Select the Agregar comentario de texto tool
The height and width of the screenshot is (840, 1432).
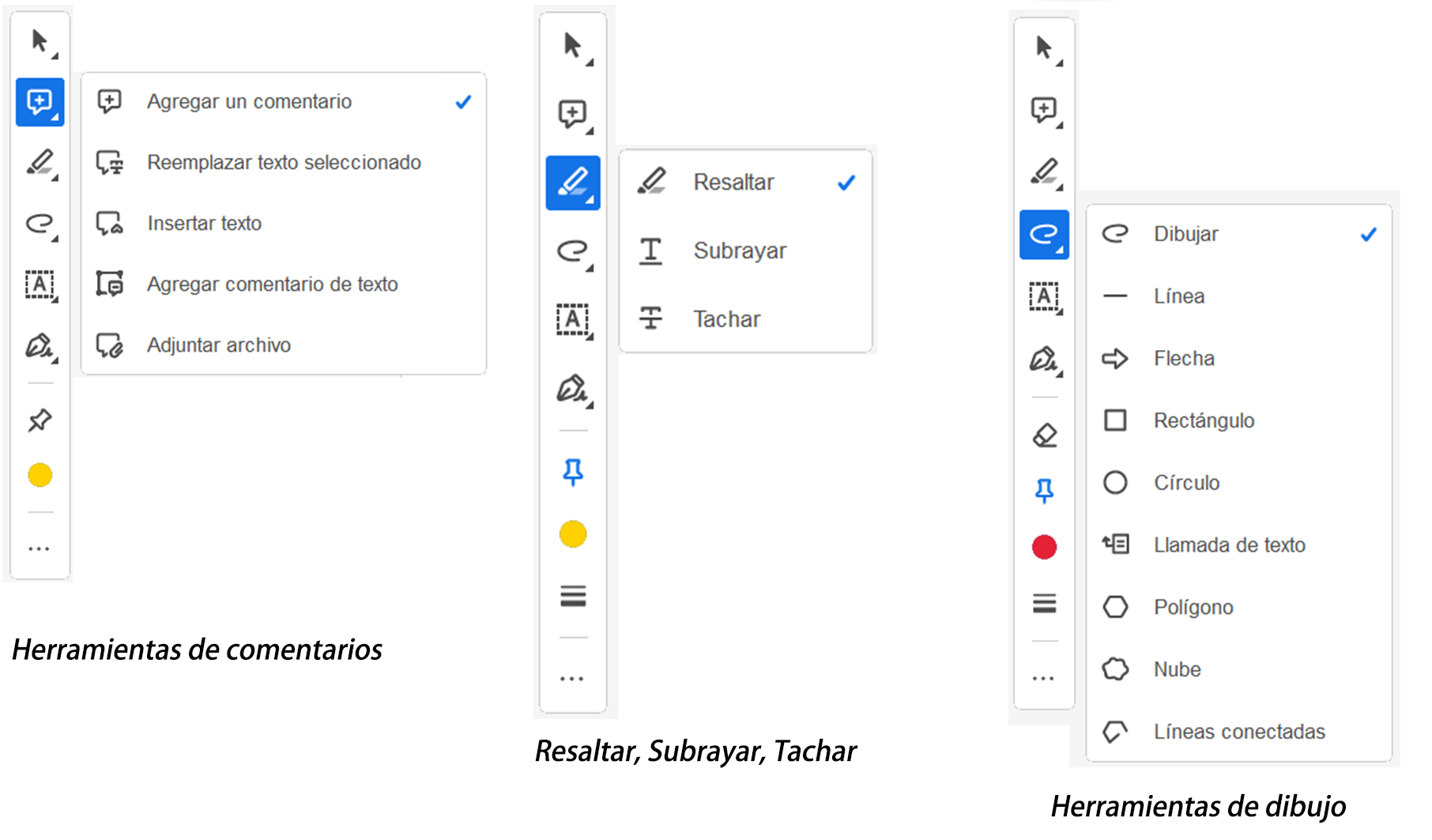[x=273, y=284]
